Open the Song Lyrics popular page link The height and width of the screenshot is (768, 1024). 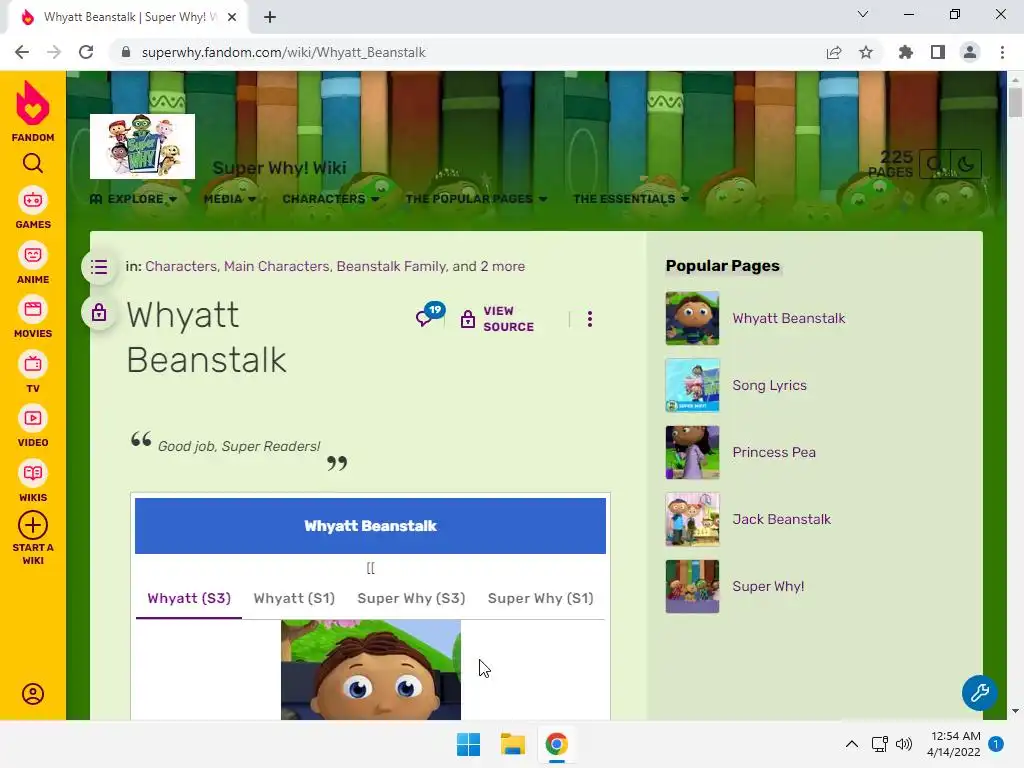pyautogui.click(x=769, y=385)
